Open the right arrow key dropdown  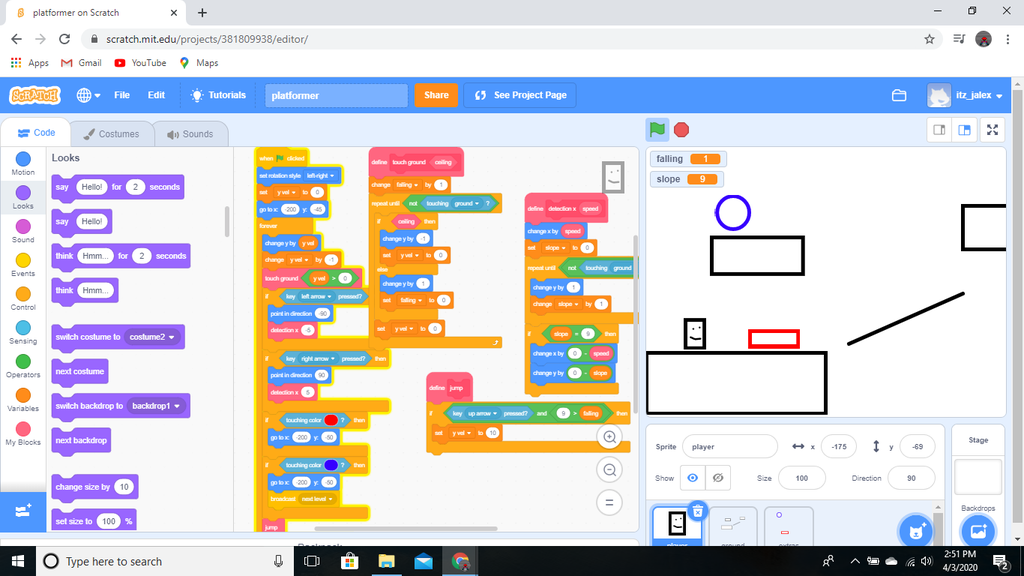[x=317, y=359]
